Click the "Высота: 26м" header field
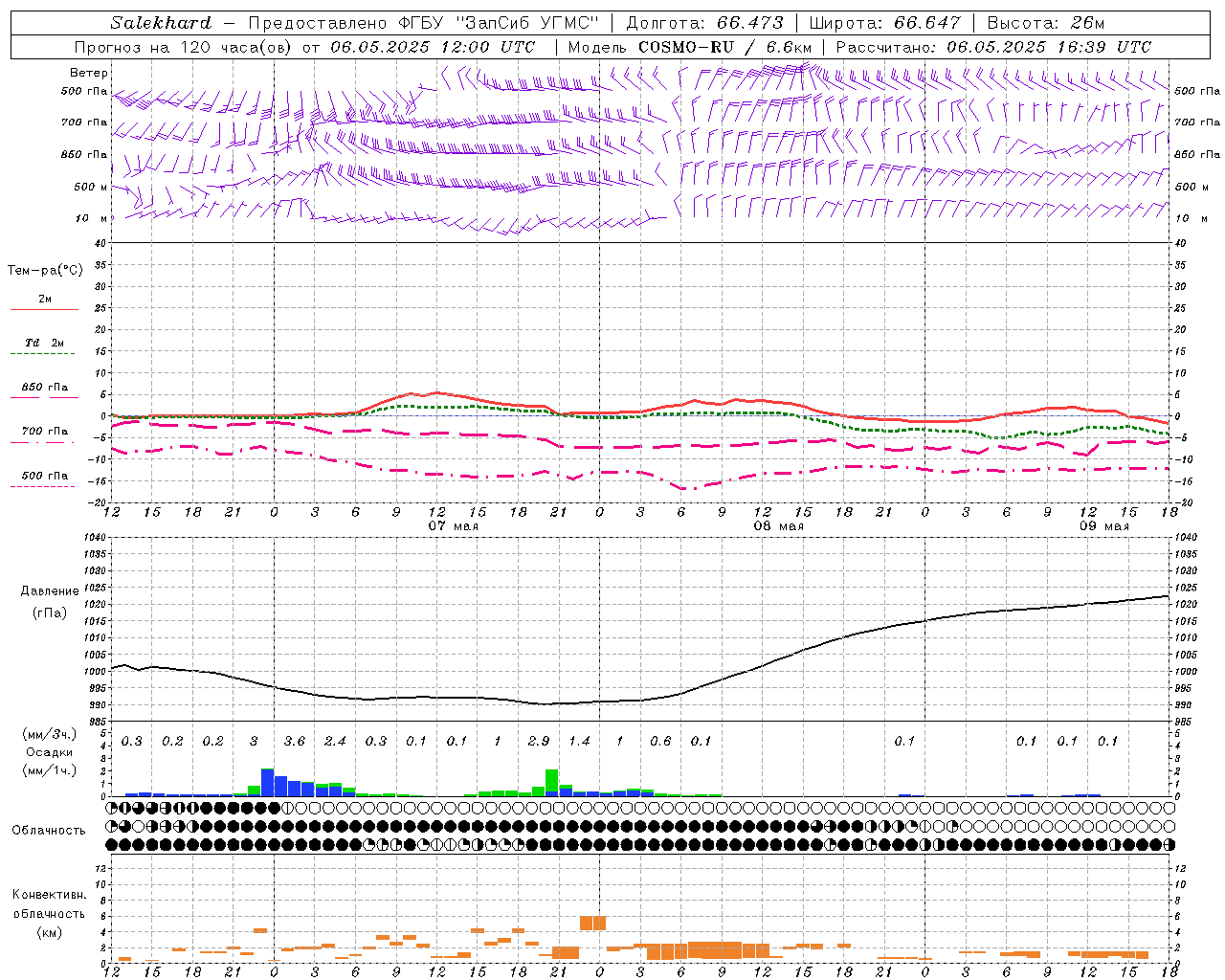The image size is (1225, 980). 1046,23
